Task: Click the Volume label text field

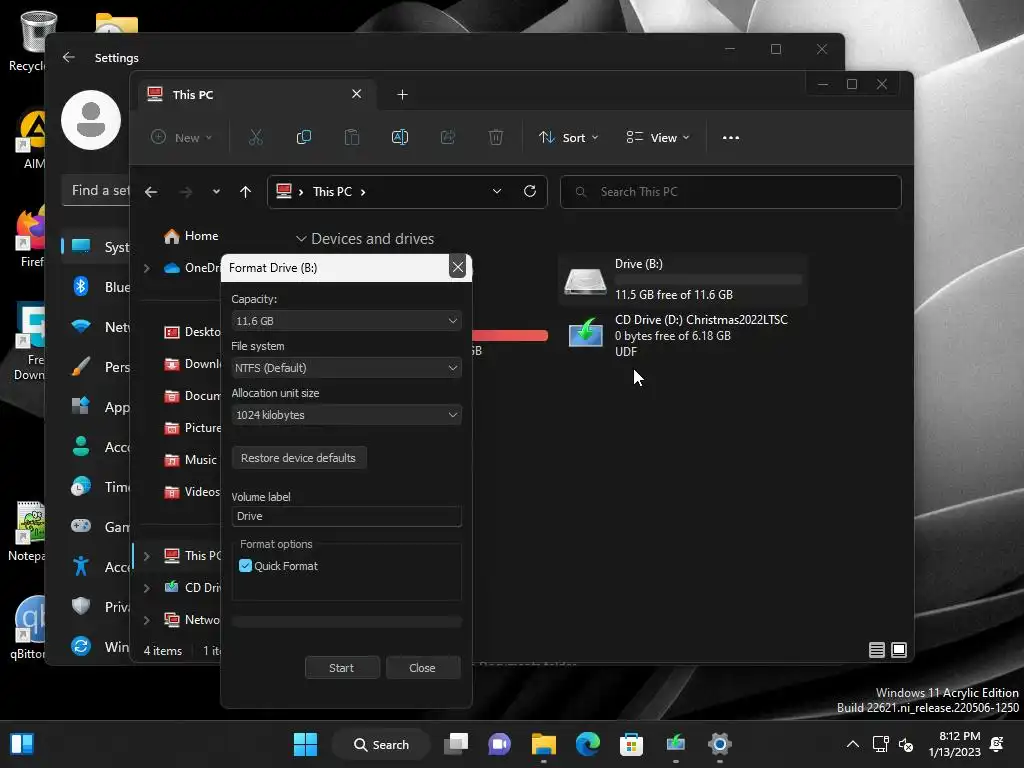Action: 347,516
